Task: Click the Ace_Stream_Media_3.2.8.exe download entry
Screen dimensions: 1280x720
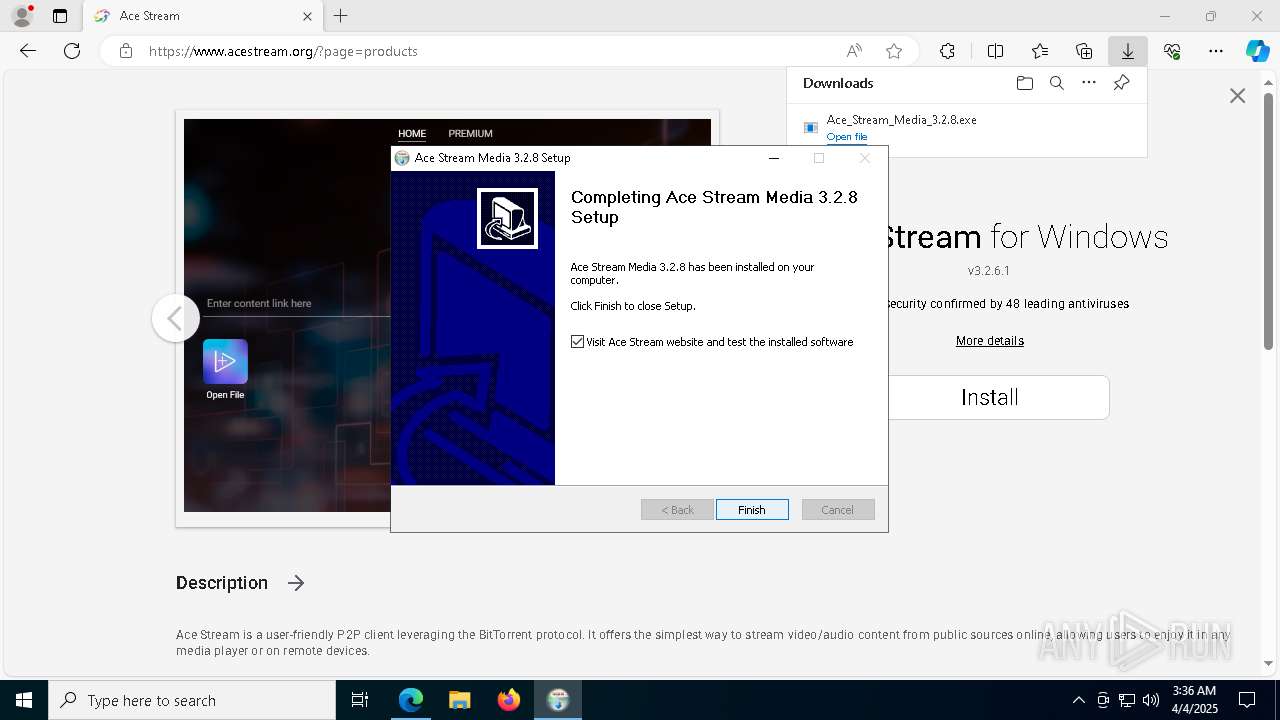Action: point(966,127)
